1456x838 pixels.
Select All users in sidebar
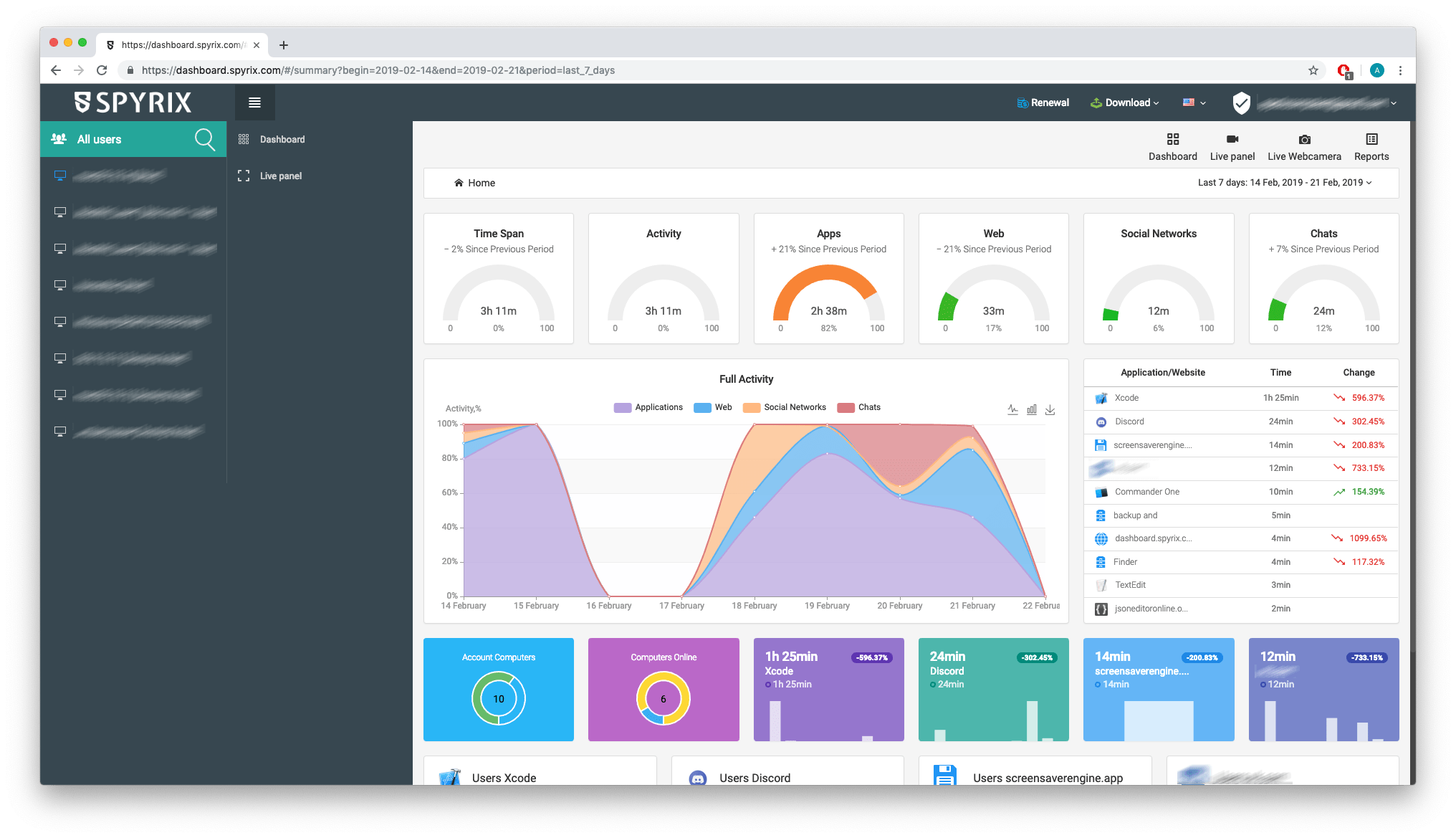point(99,140)
